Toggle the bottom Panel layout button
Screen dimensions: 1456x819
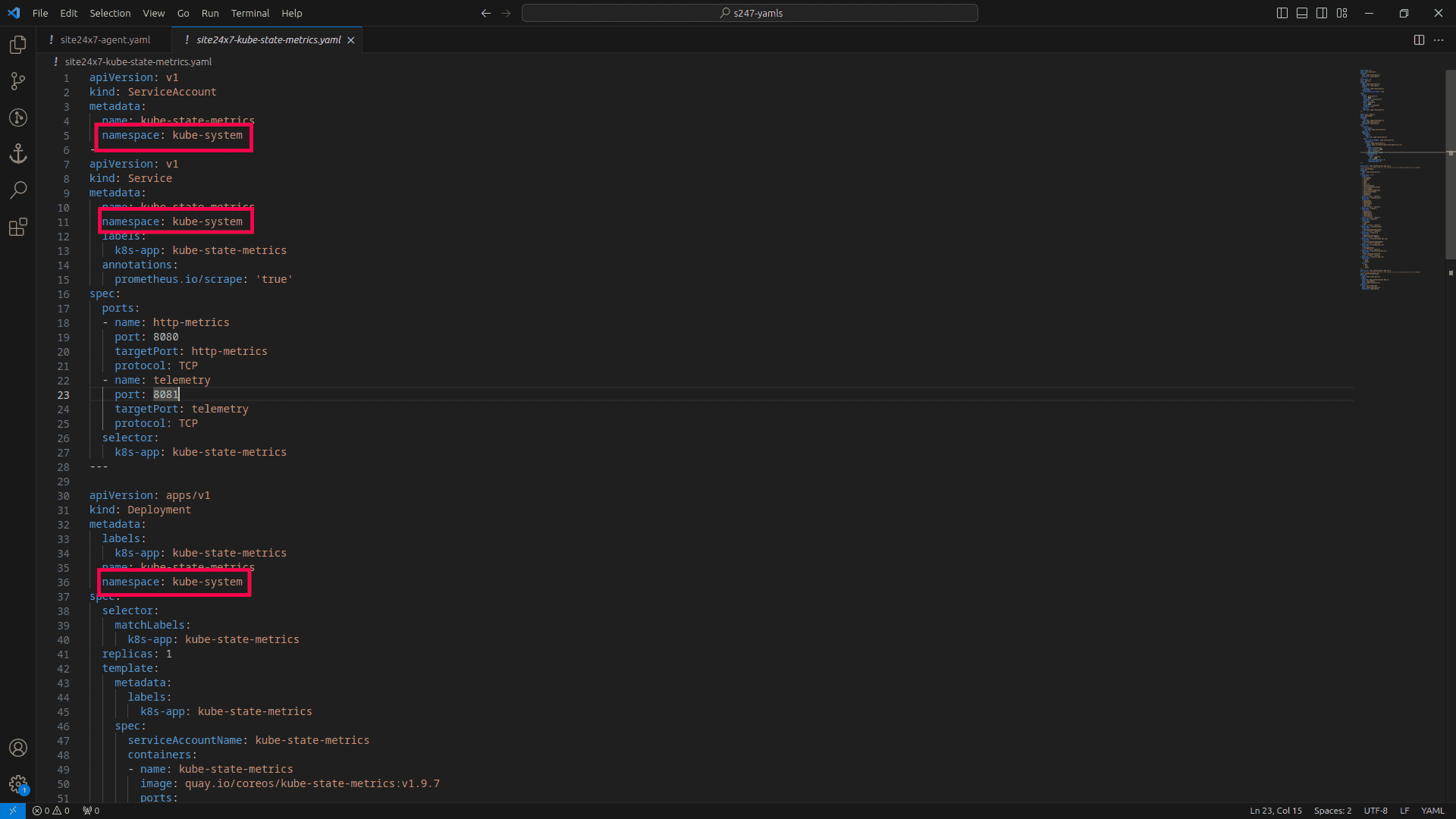click(1302, 13)
